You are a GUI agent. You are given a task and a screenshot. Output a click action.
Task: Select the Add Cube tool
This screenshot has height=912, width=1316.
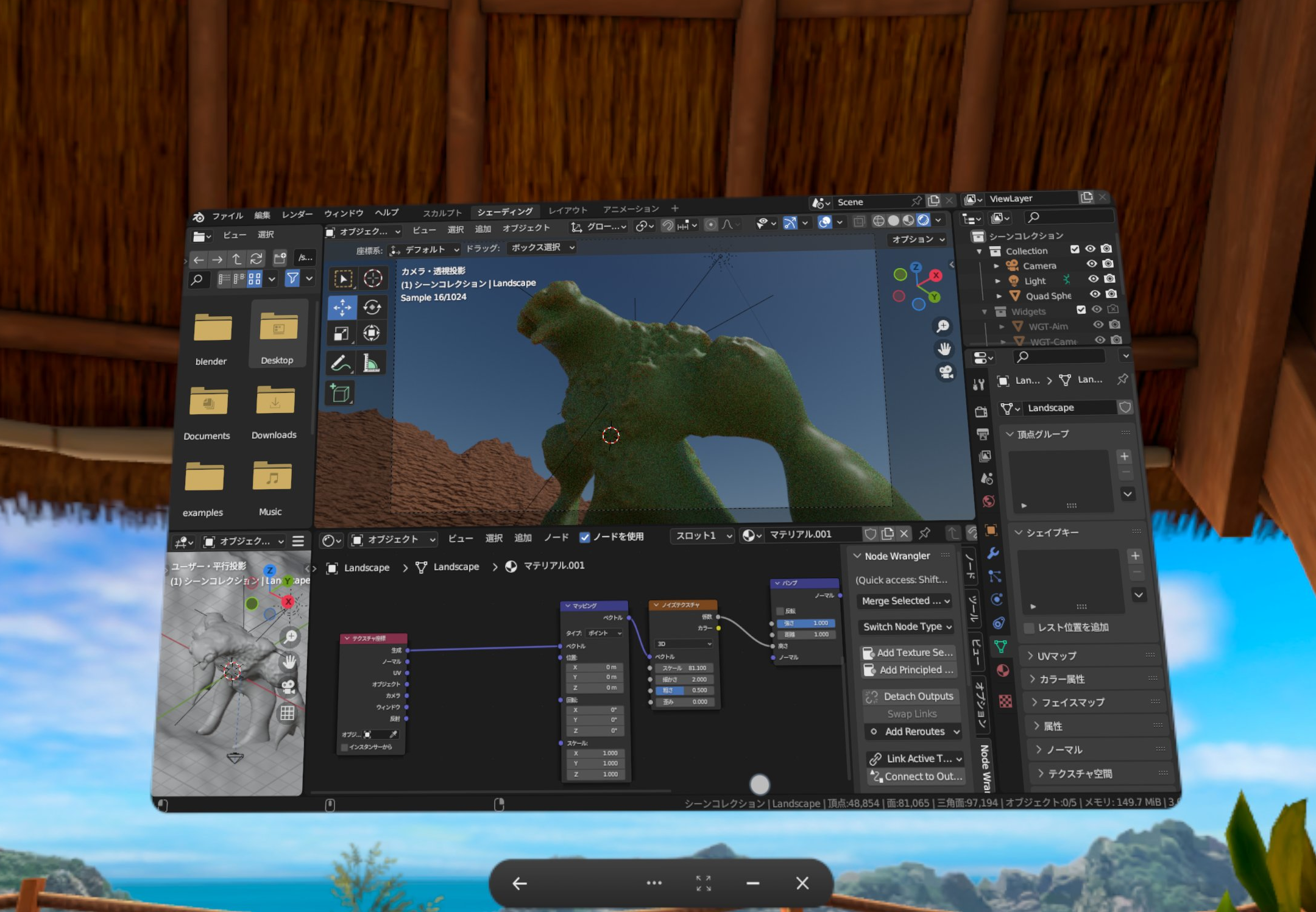click(x=341, y=393)
